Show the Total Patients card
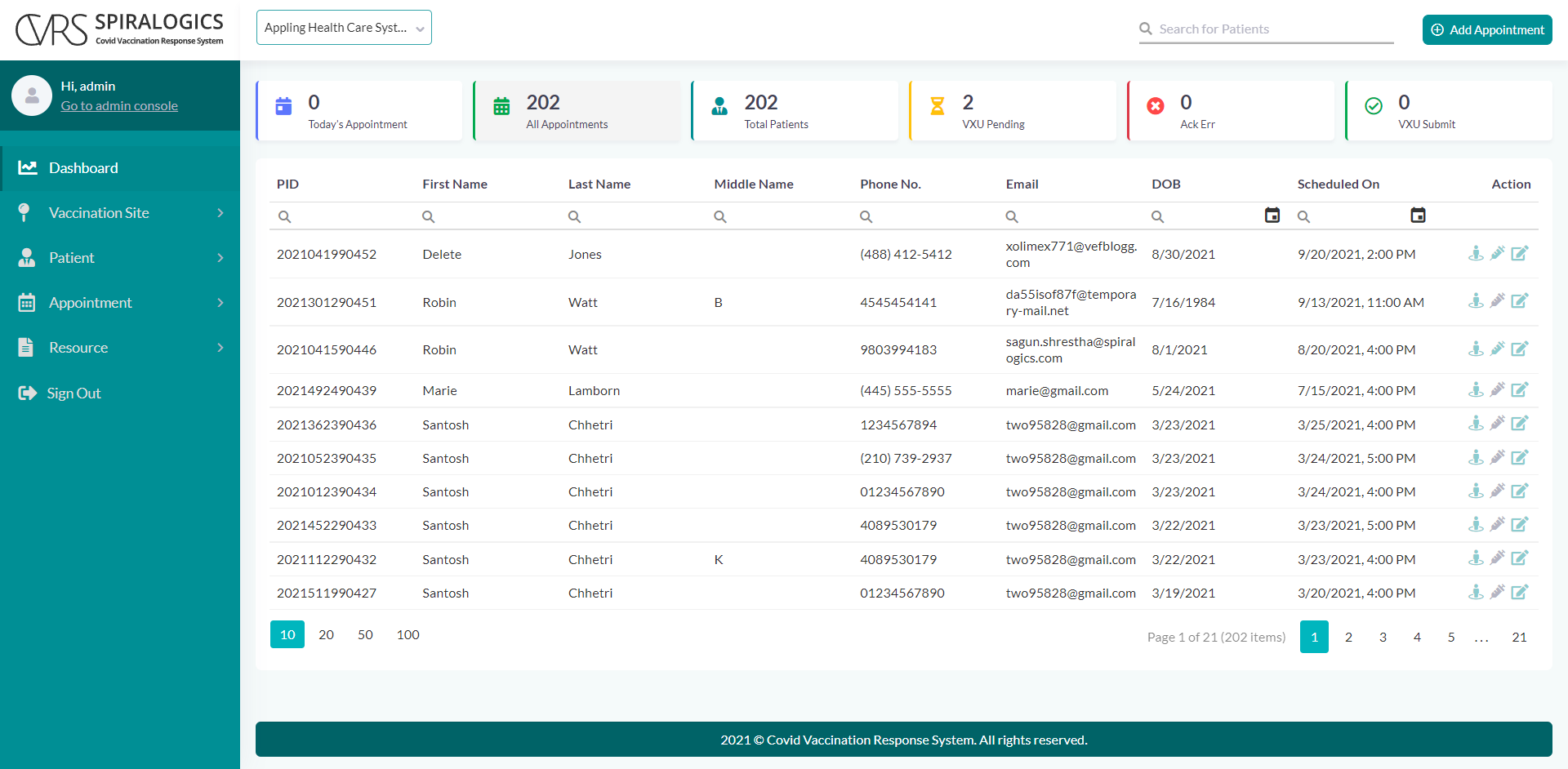This screenshot has width=1568, height=769. pos(795,111)
